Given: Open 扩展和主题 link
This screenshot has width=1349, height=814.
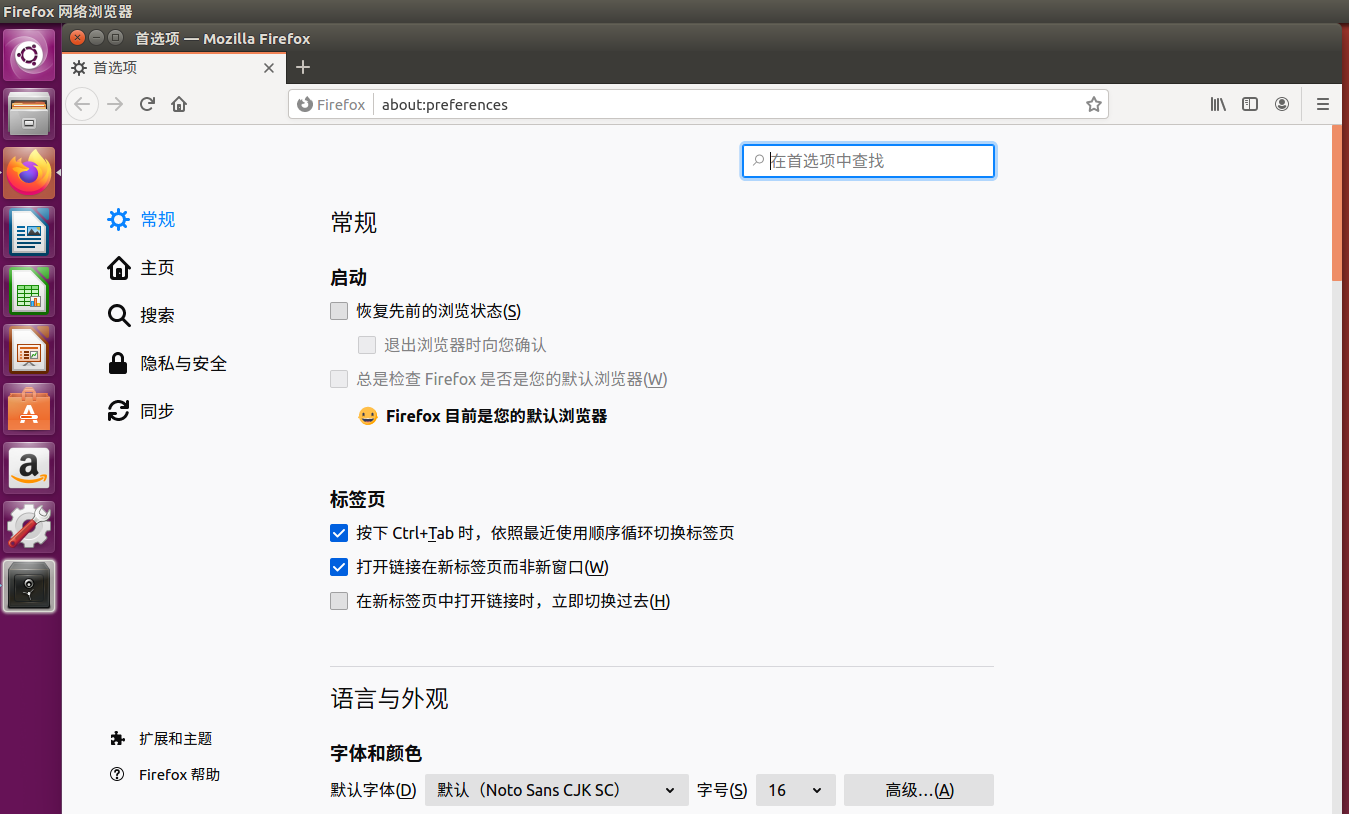Looking at the screenshot, I should (x=162, y=739).
